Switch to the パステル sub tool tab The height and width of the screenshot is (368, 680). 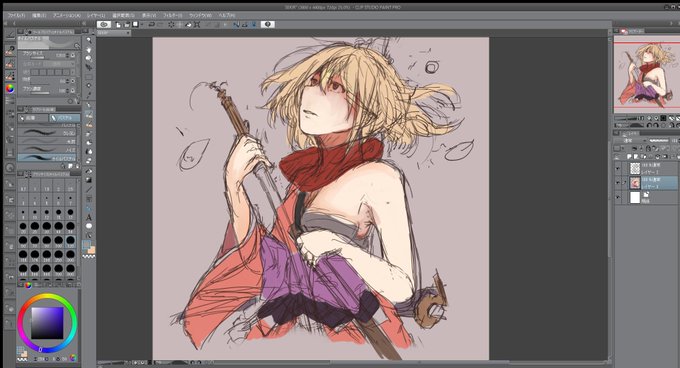[x=64, y=117]
